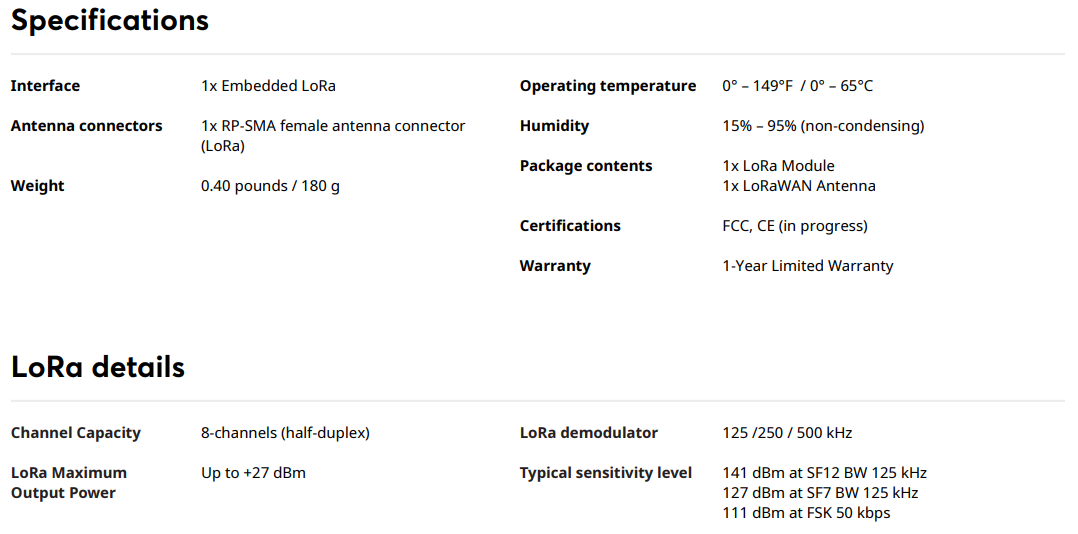Click the 'Up to +27 dBm' value
The width and height of the screenshot is (1078, 534).
253,473
